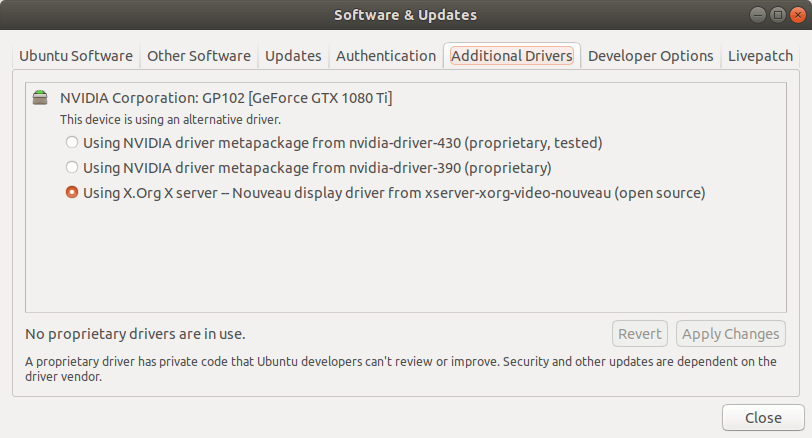Open the Developer Options tab
The width and height of the screenshot is (812, 438).
650,56
